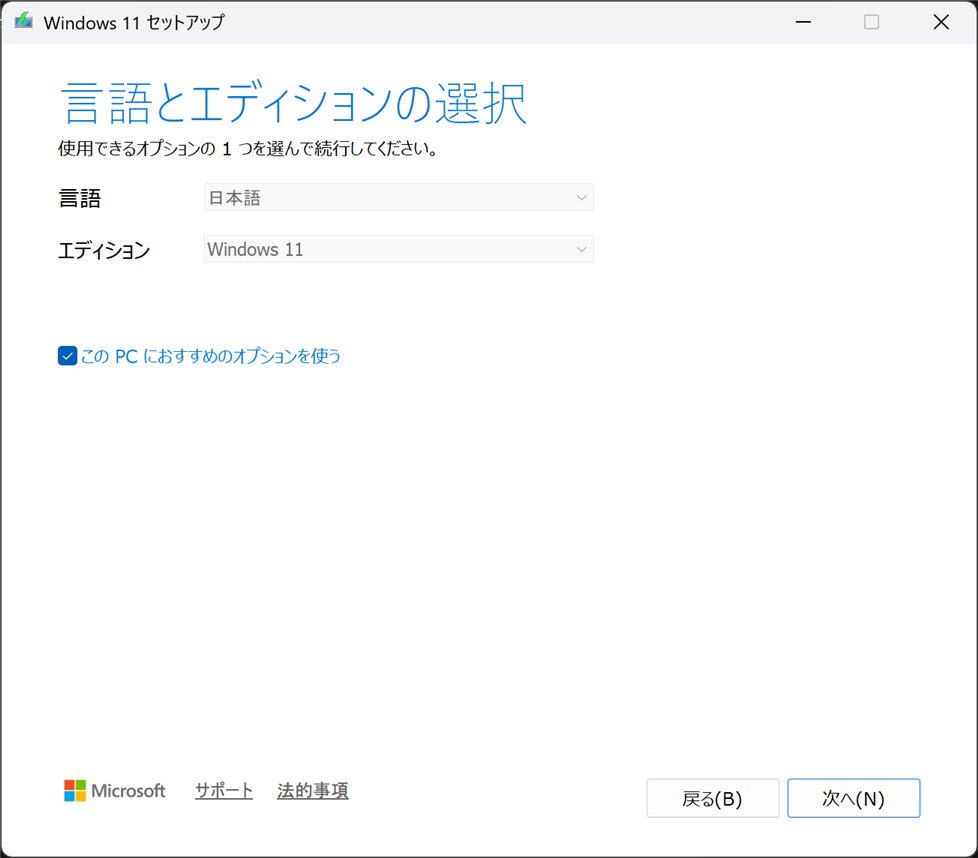Click the 戻る(B) button
This screenshot has width=978, height=858.
(712, 798)
